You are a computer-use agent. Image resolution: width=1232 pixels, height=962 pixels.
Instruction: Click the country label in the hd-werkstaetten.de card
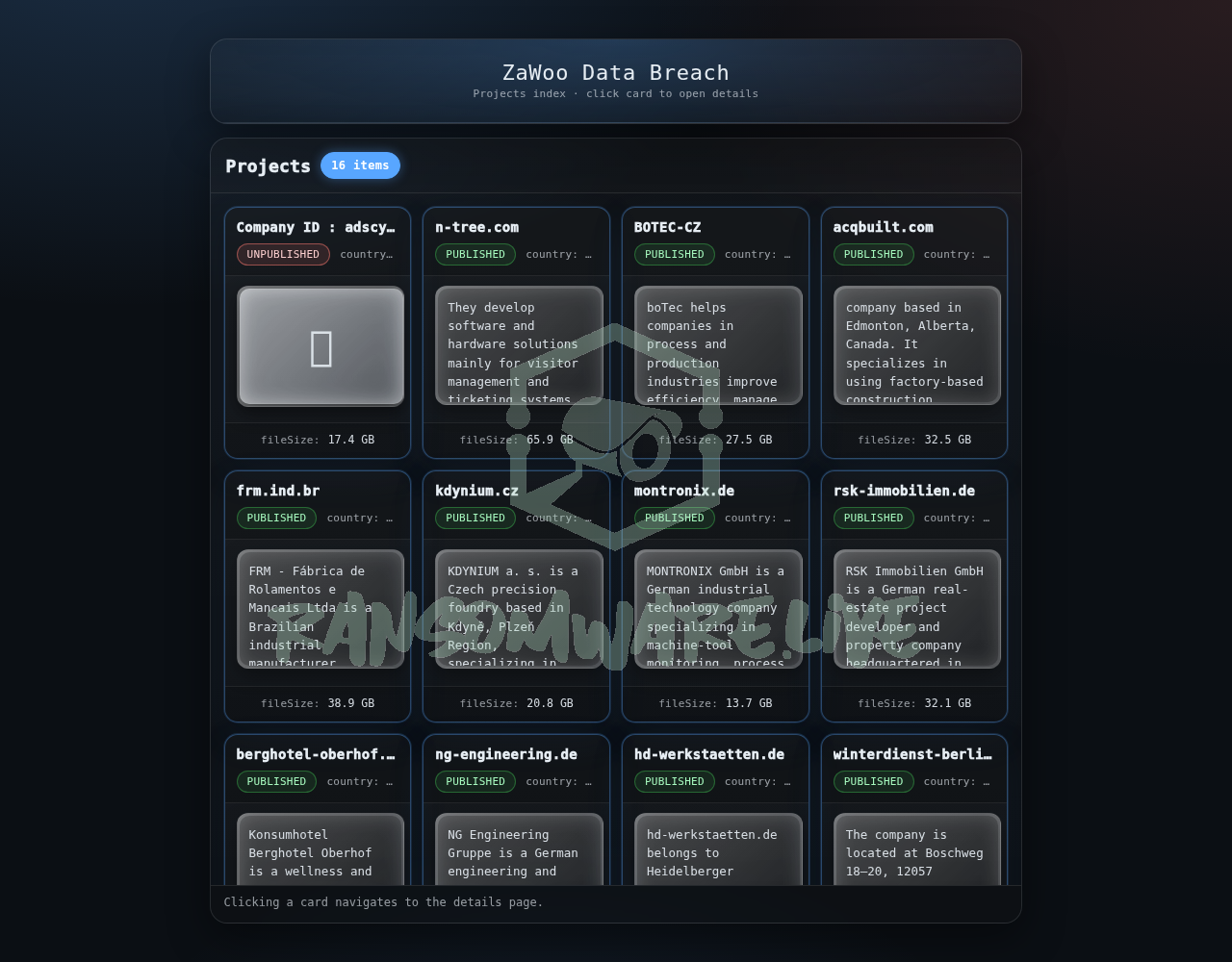[x=758, y=781]
